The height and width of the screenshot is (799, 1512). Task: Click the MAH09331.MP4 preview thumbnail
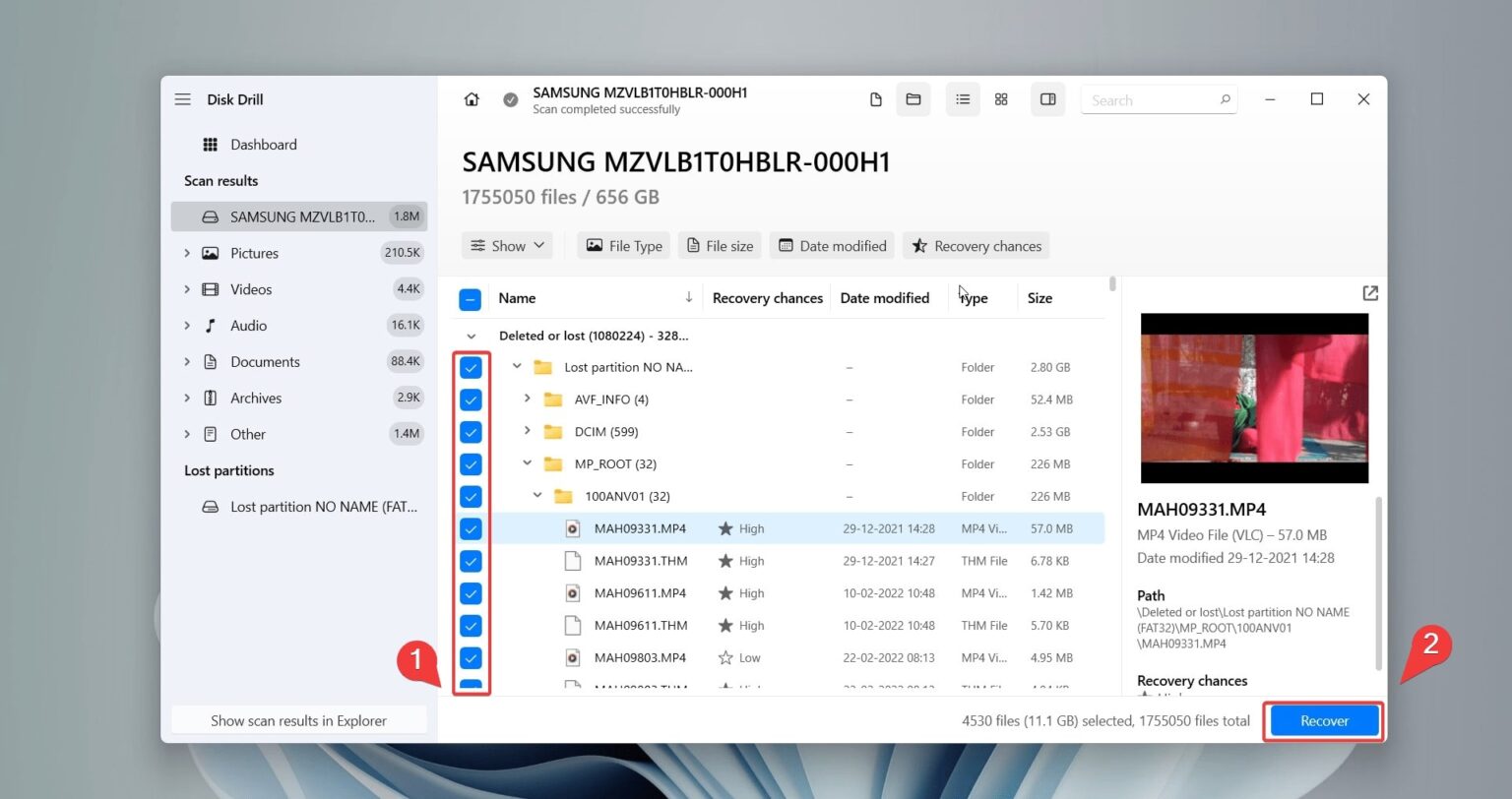(1253, 398)
